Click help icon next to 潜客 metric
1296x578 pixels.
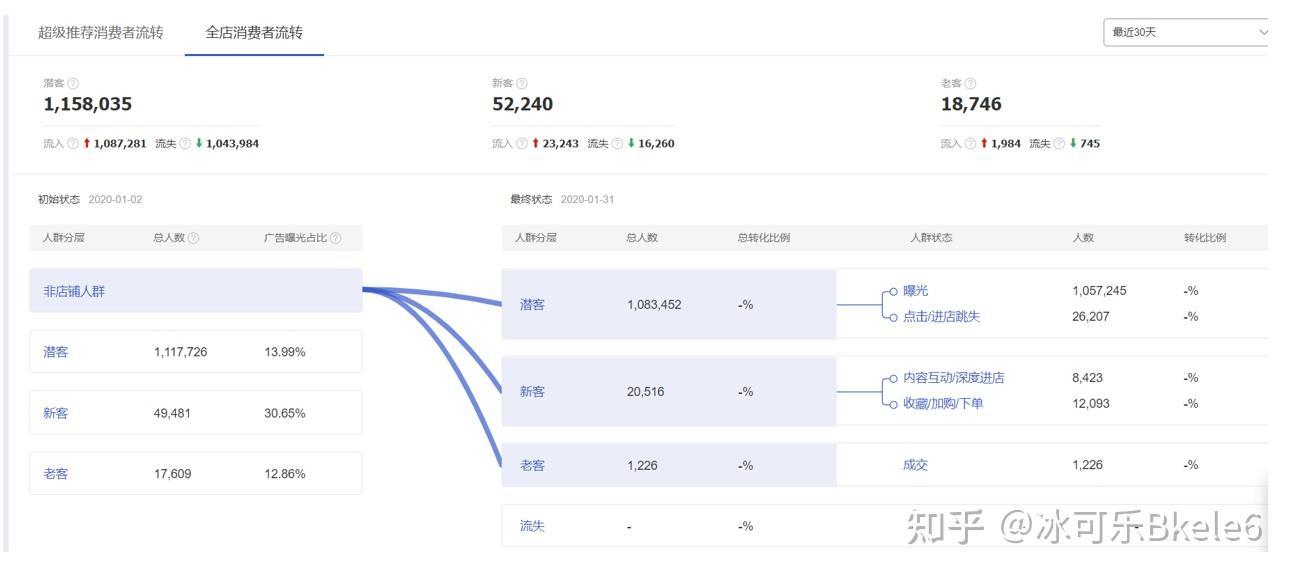click(73, 84)
